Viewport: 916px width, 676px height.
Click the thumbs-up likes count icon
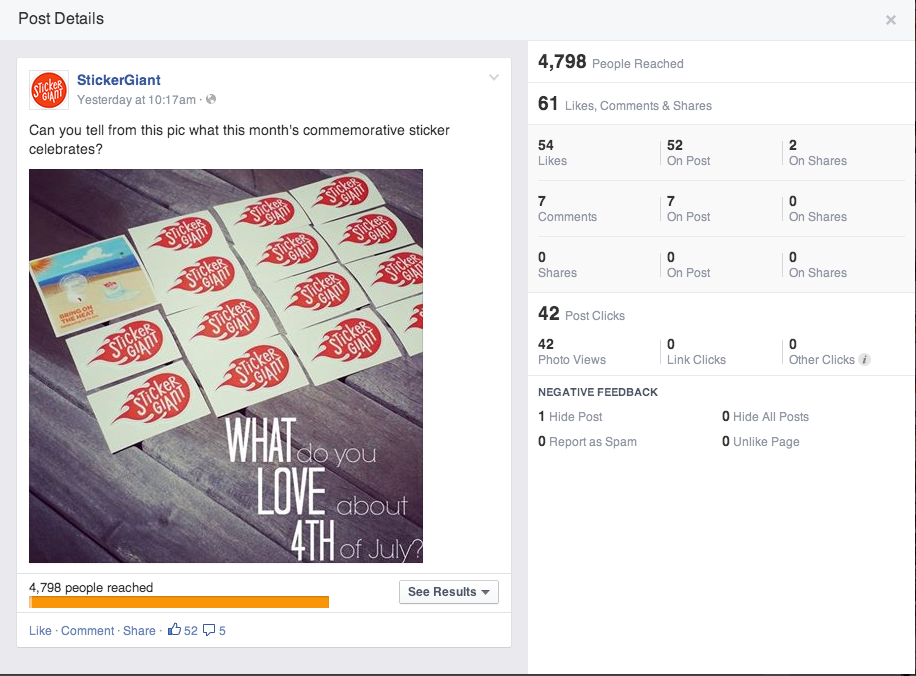point(175,630)
